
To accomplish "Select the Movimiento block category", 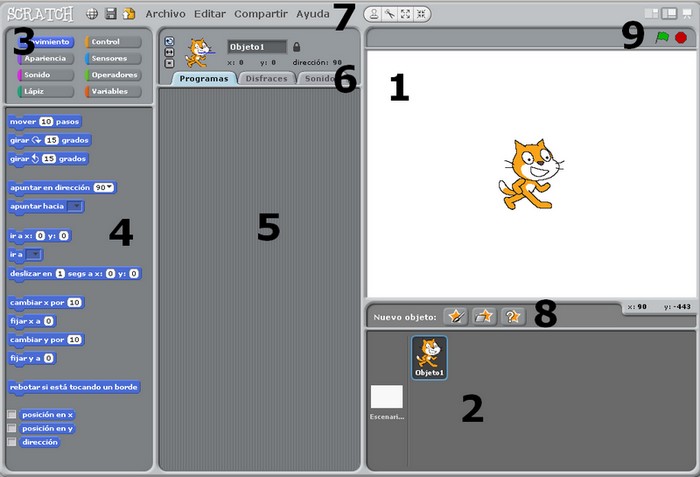I will [46, 42].
